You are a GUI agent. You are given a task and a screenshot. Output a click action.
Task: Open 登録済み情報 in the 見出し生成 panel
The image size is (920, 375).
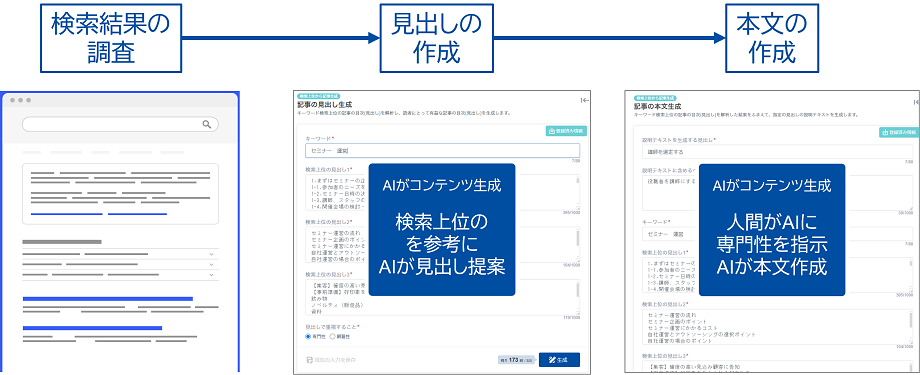566,131
